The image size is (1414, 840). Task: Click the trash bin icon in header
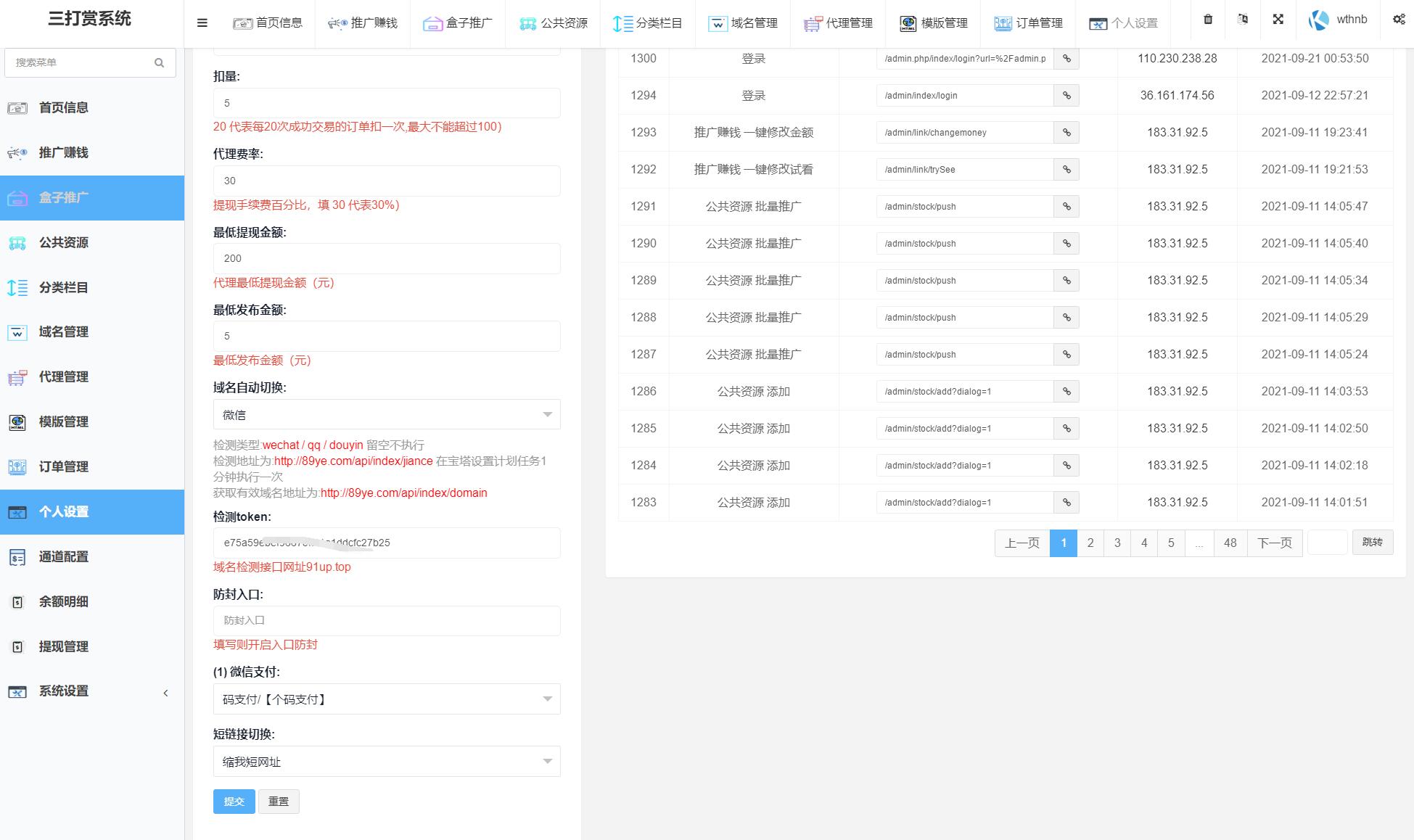coord(1208,20)
